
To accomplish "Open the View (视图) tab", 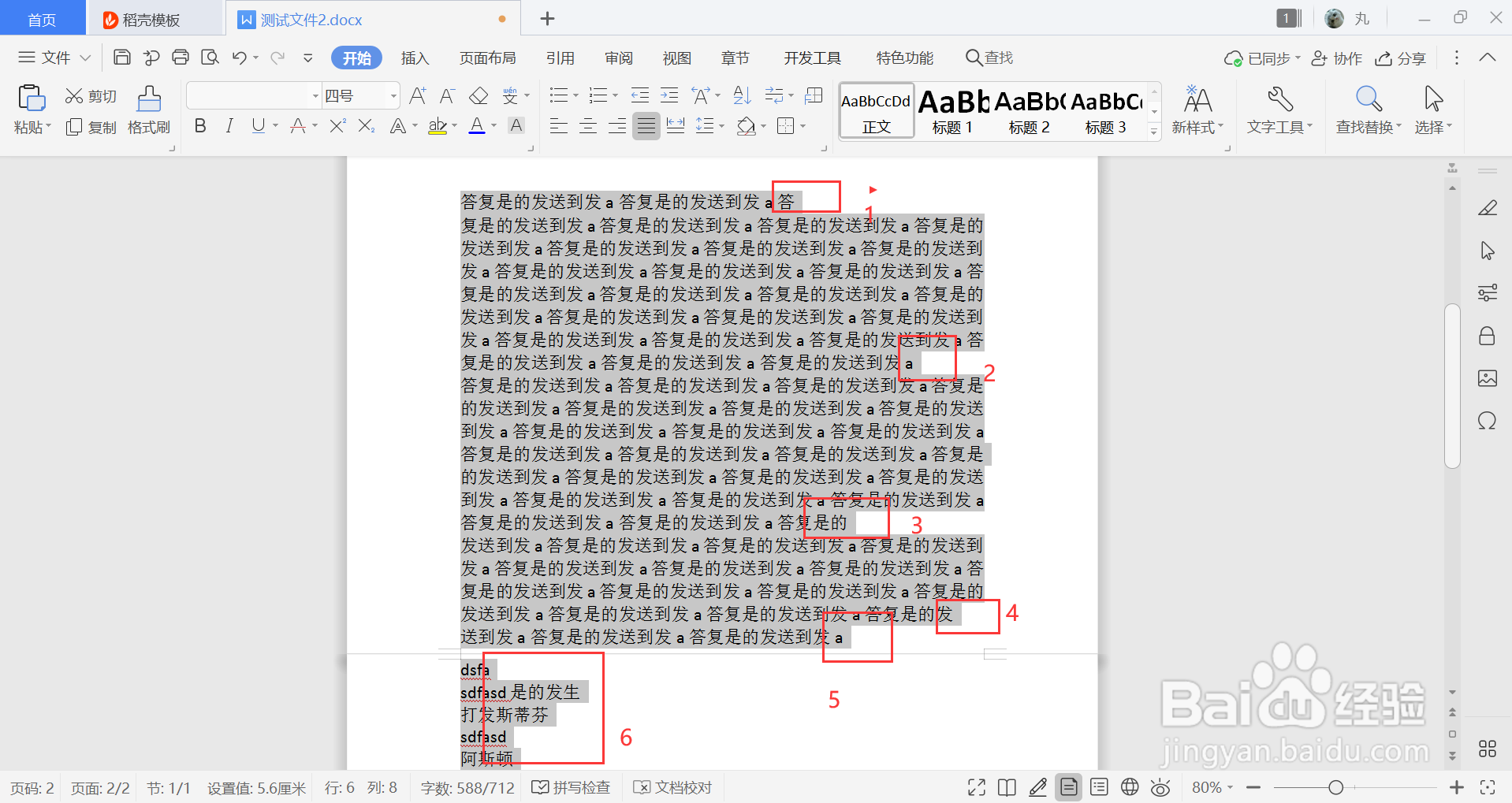I will point(676,58).
